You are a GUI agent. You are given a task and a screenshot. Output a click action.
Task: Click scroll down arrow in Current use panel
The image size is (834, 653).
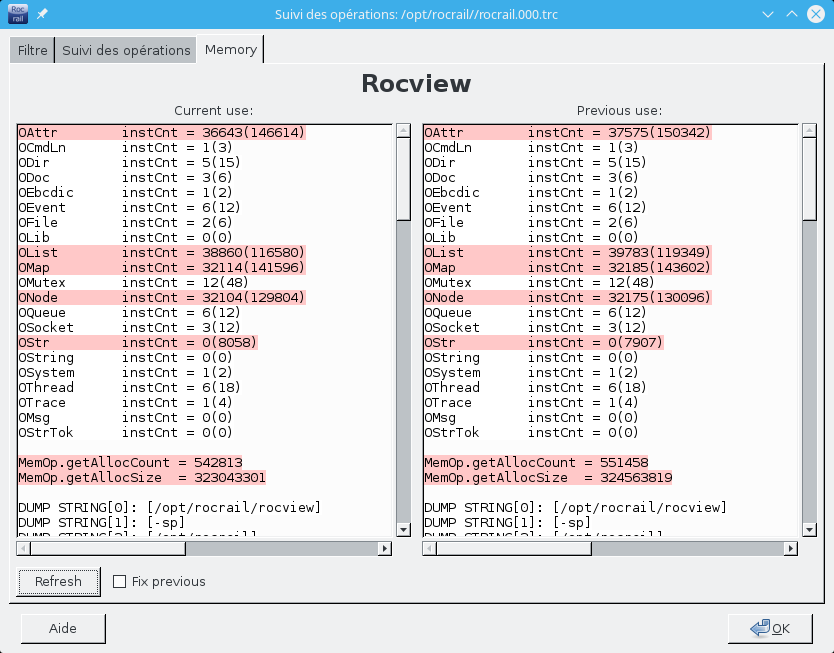403,530
